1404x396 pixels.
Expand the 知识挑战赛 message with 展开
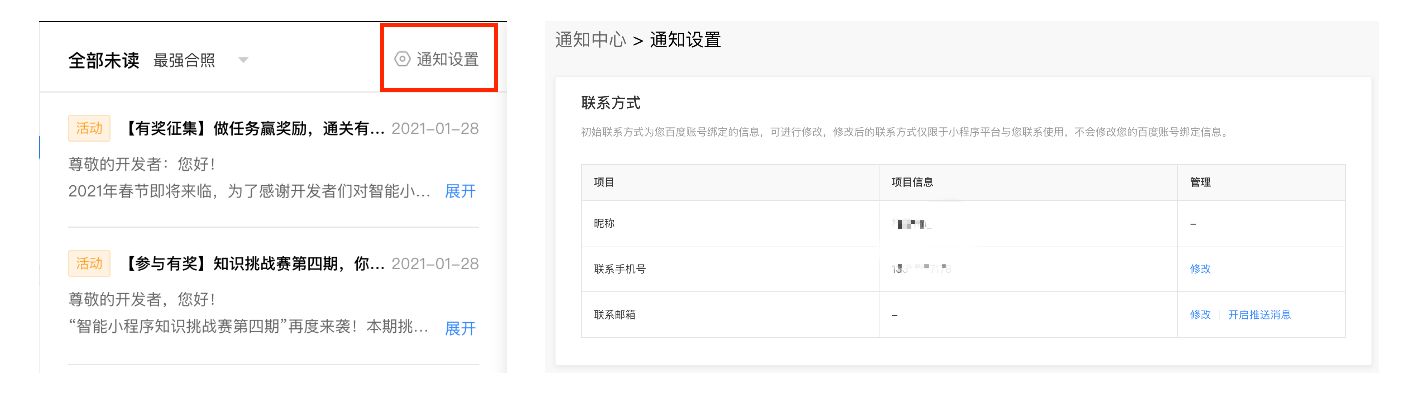pyautogui.click(x=460, y=328)
